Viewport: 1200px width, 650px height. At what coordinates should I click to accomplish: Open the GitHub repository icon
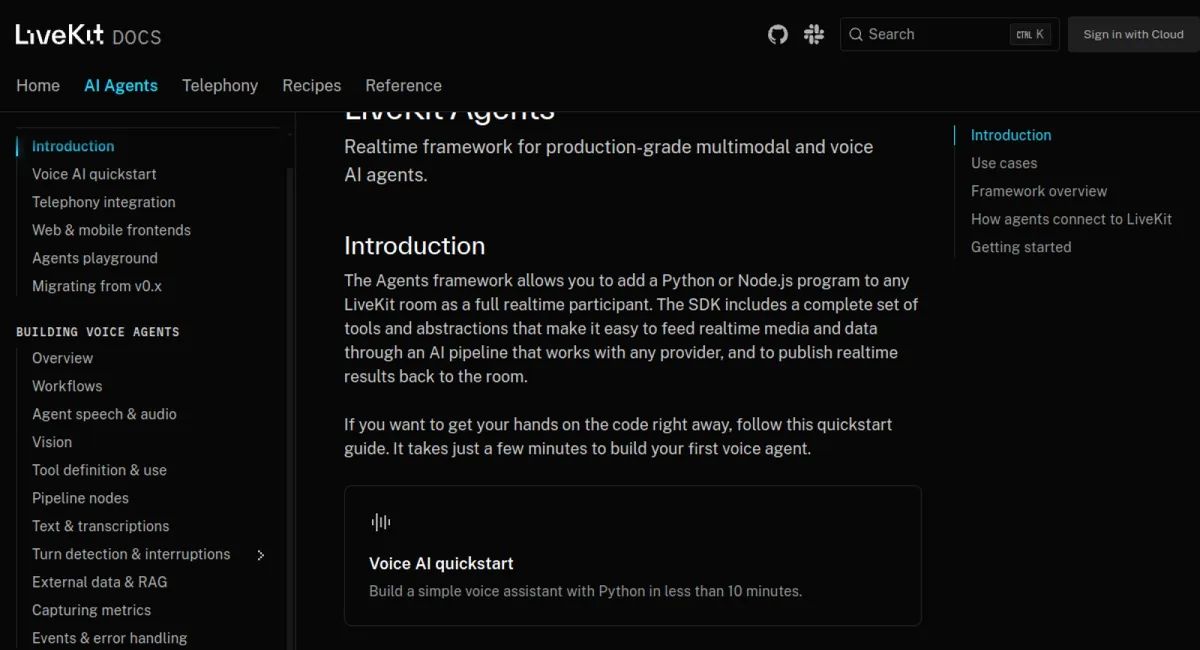tap(778, 34)
